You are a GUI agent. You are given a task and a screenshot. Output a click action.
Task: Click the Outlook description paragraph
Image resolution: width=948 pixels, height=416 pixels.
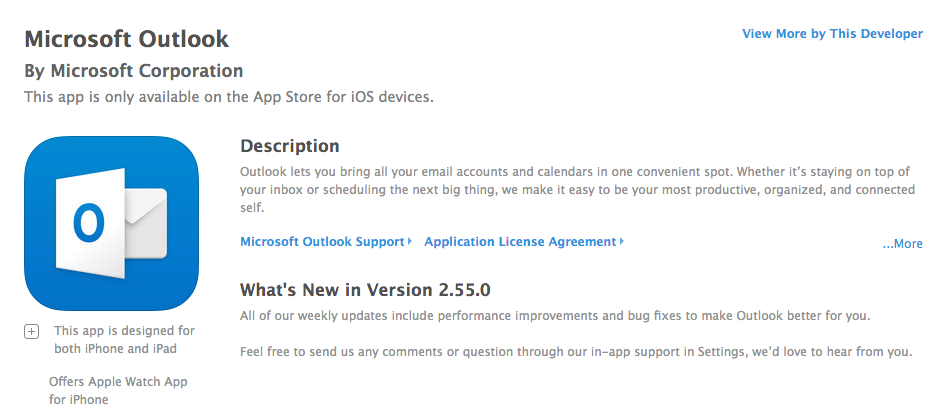click(x=577, y=190)
